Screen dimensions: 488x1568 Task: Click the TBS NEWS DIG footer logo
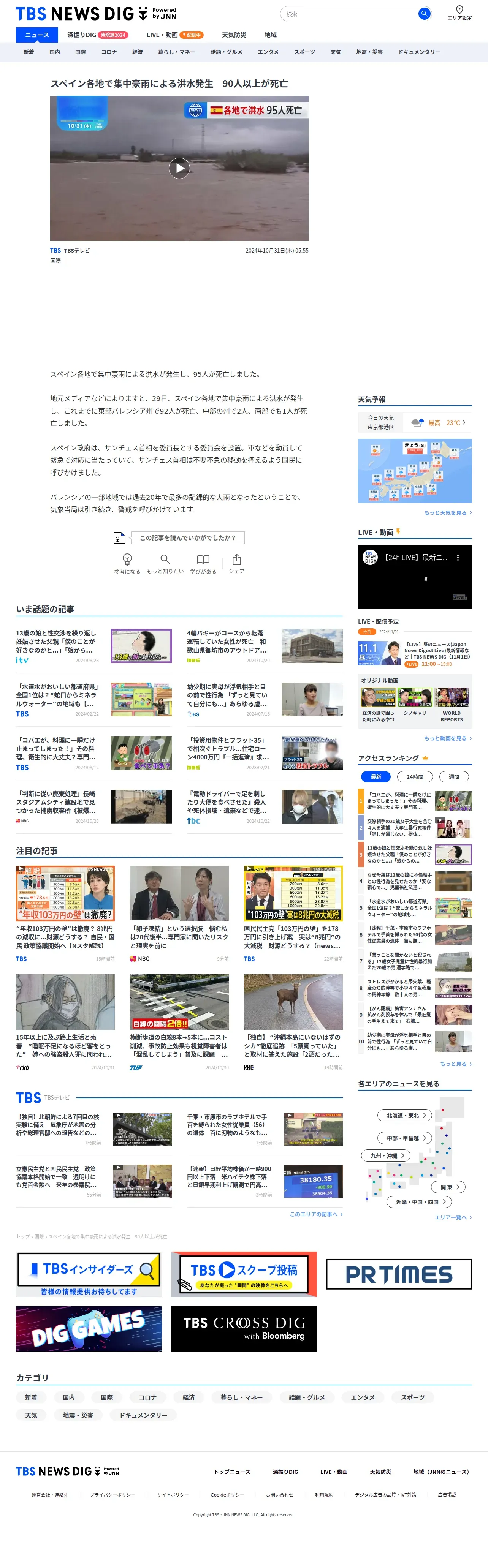click(x=68, y=1471)
